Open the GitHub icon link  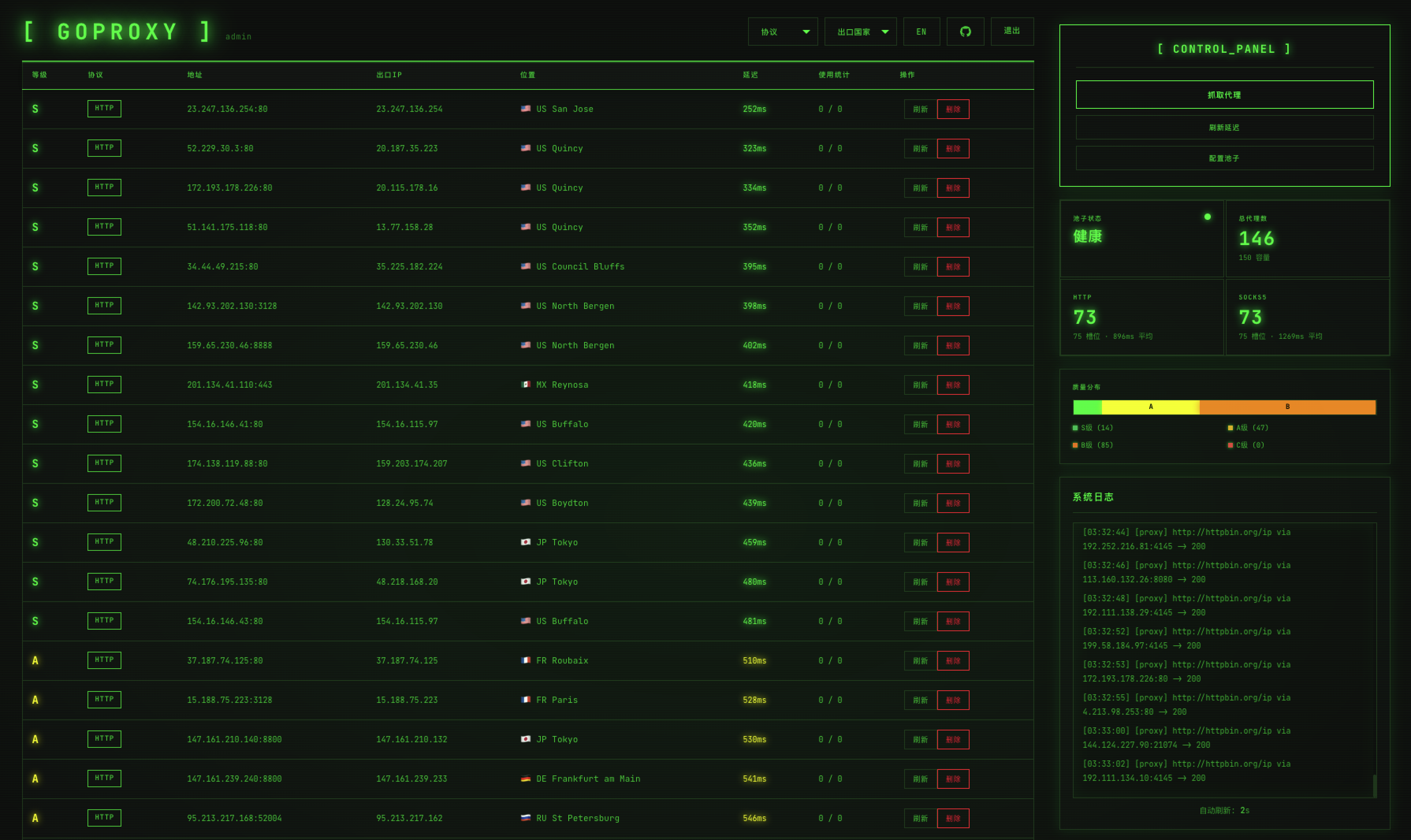[x=965, y=32]
